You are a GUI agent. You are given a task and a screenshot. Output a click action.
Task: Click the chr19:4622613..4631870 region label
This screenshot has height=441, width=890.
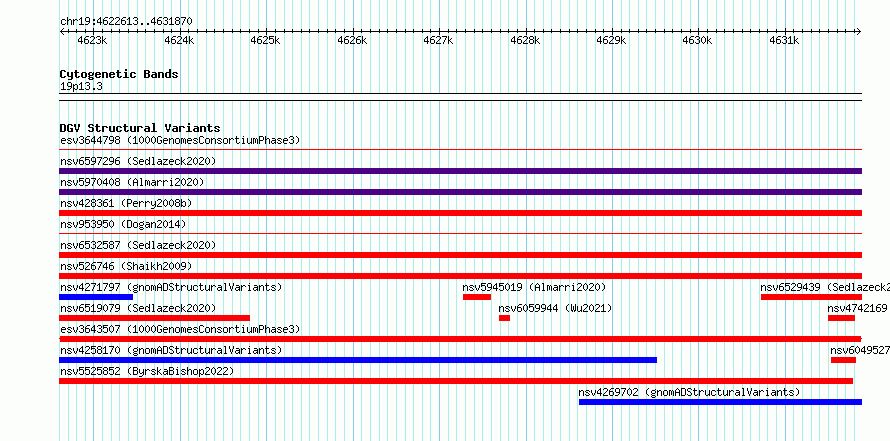click(126, 22)
